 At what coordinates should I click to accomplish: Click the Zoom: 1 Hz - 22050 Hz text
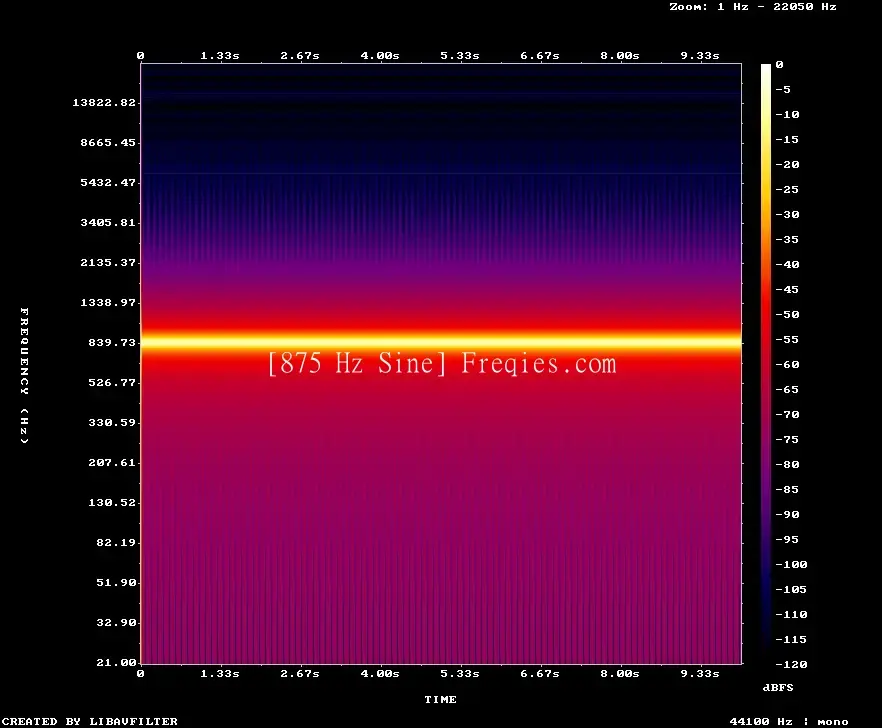(x=753, y=7)
